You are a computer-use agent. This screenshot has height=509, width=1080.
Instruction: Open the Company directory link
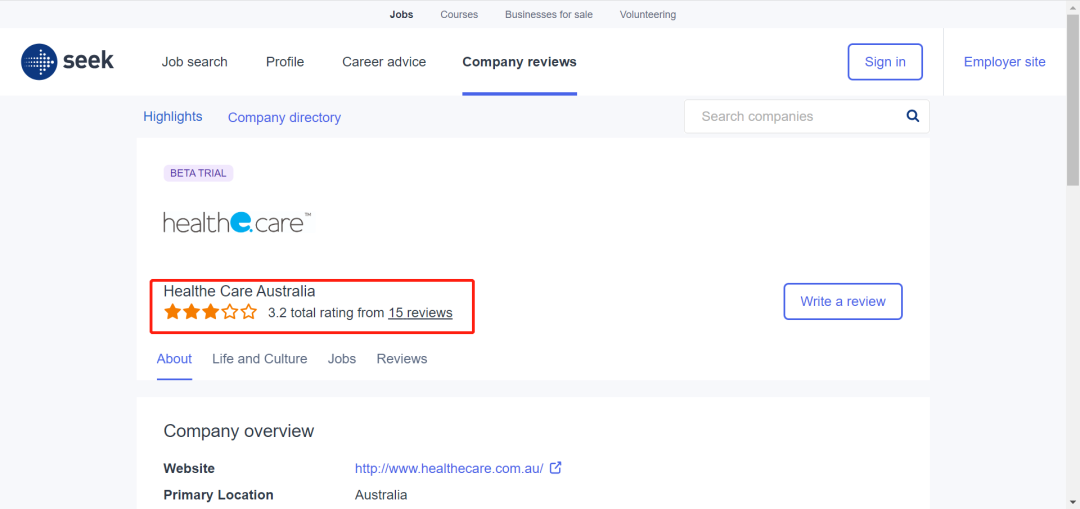[x=284, y=118]
